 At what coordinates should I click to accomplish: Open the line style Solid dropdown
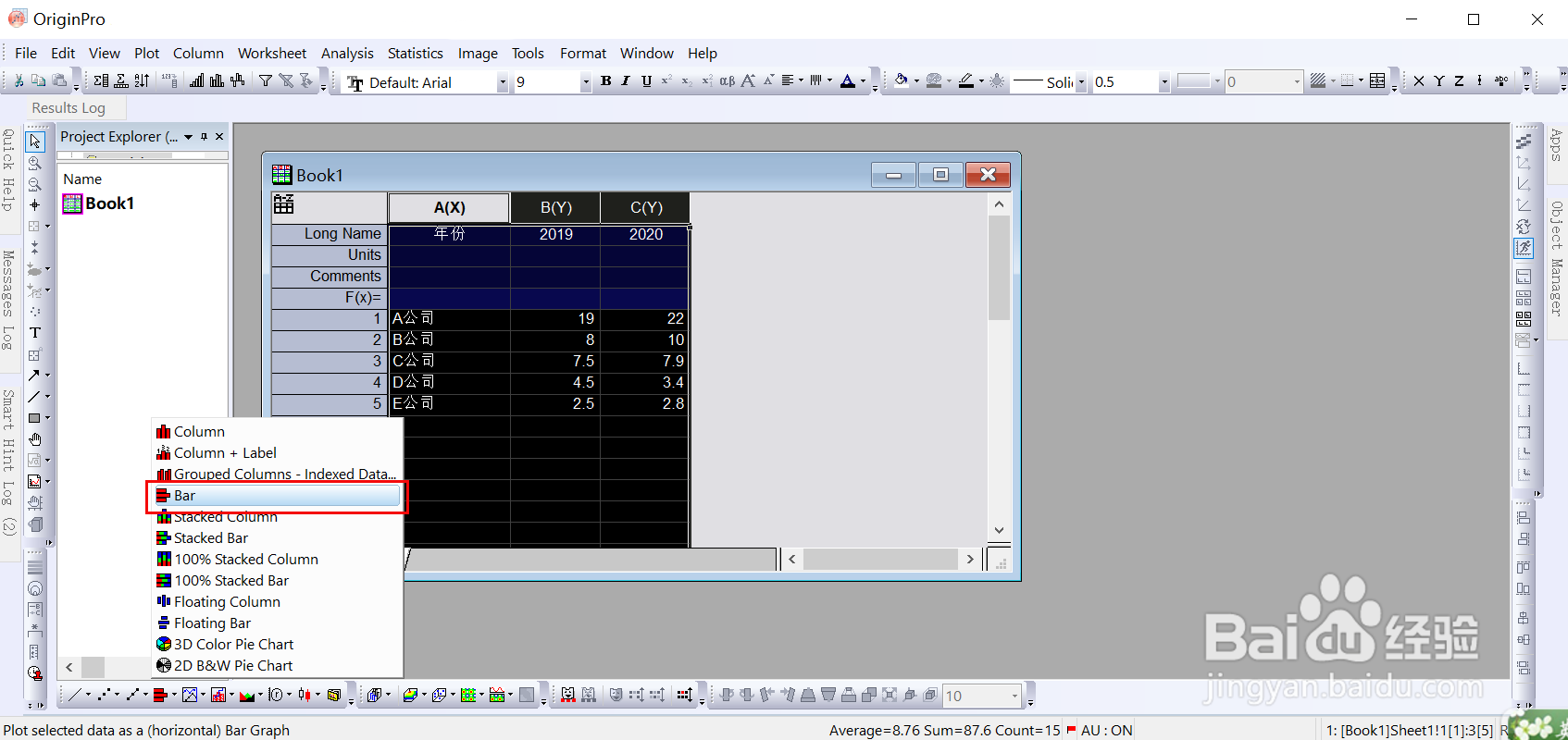click(1080, 82)
